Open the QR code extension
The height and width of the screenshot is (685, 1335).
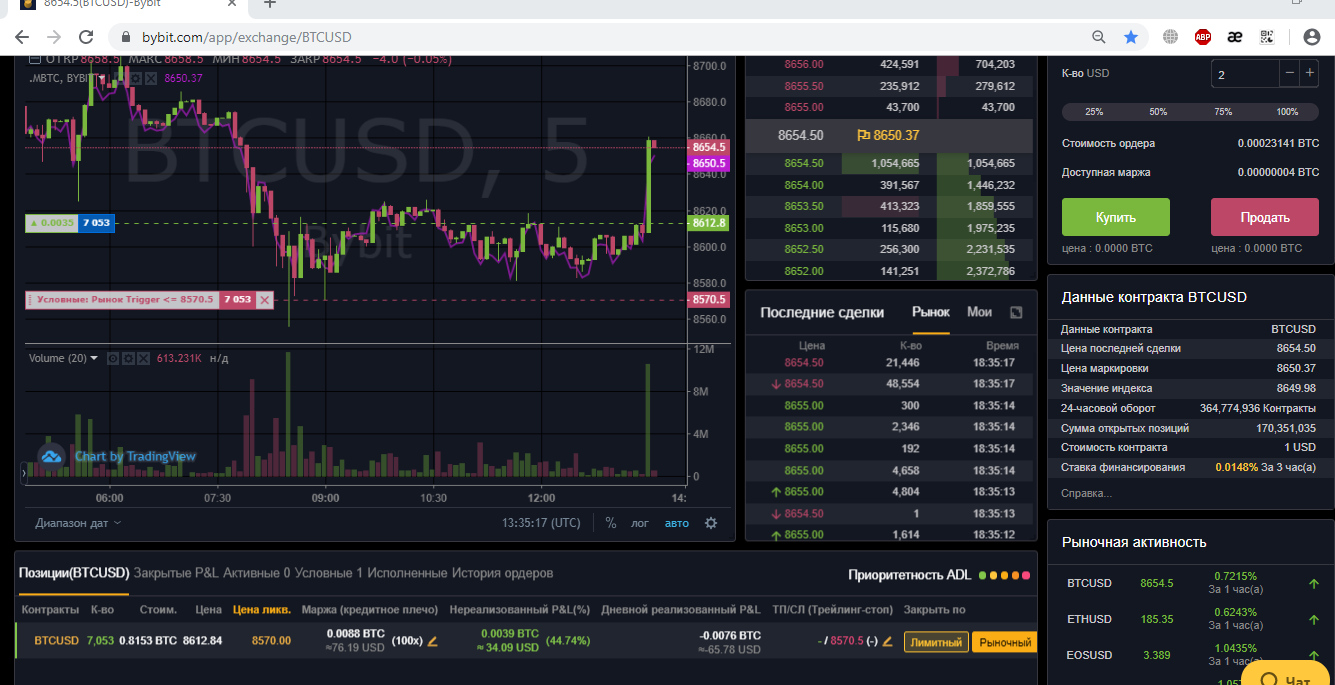1267,37
